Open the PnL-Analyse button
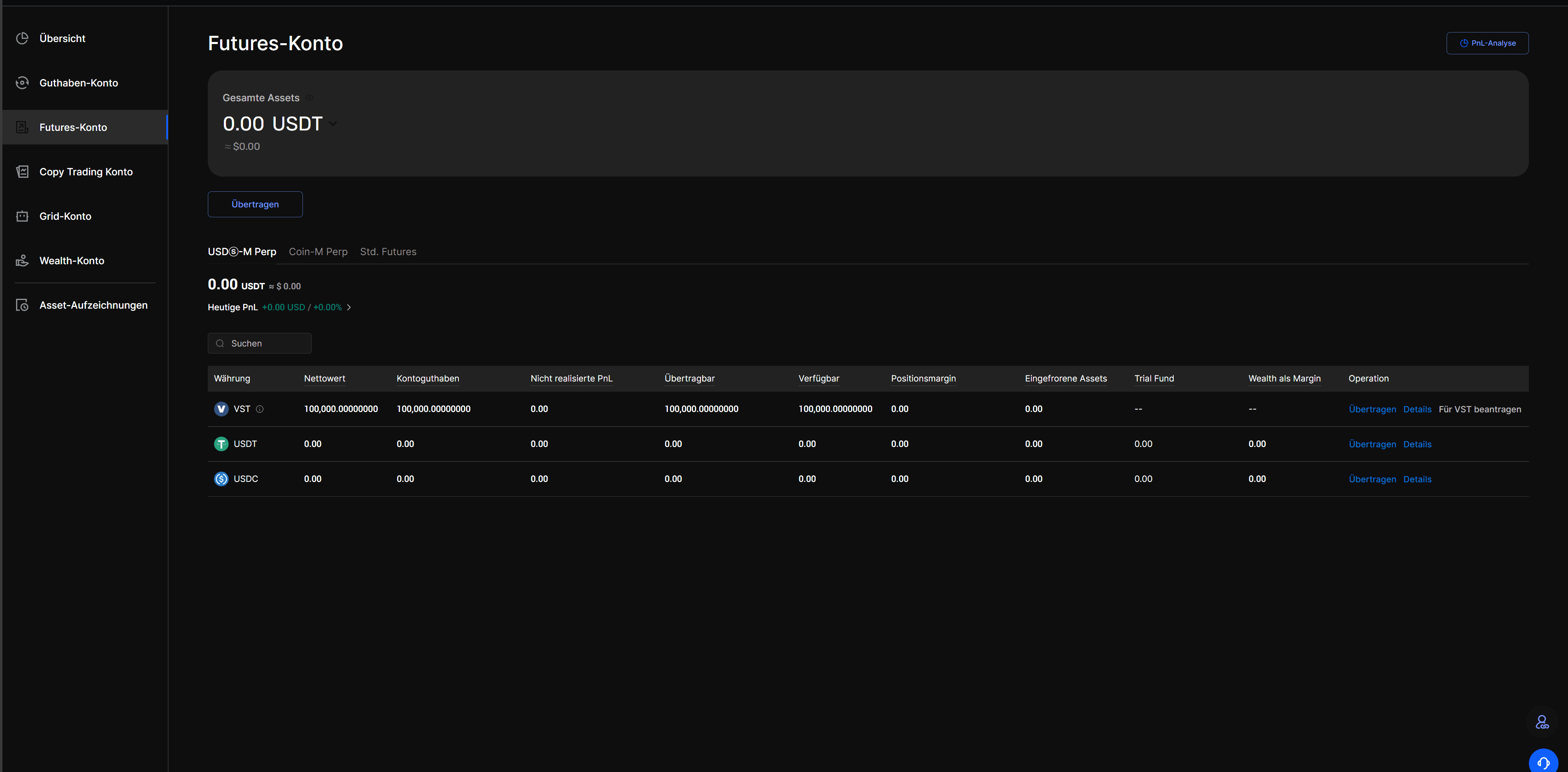1568x772 pixels. (x=1487, y=43)
